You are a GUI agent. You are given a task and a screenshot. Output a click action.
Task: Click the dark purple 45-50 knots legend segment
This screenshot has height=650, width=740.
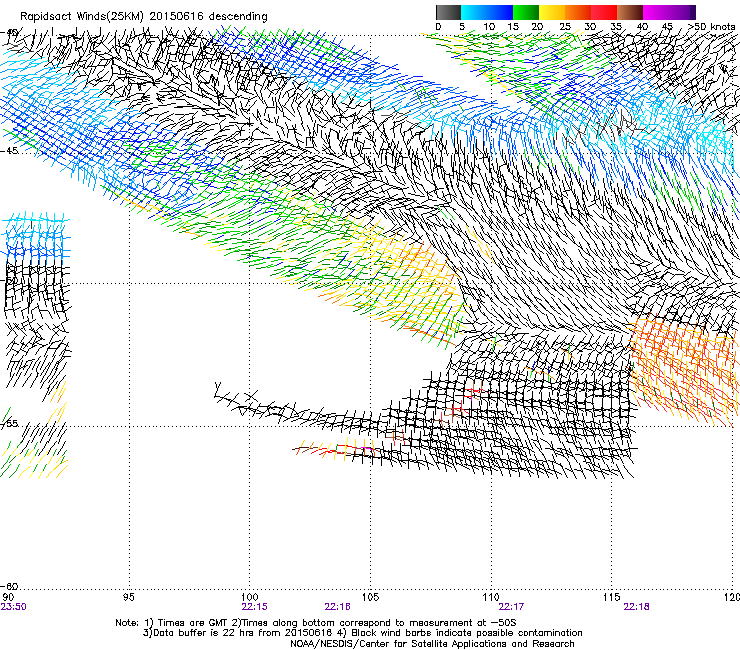click(682, 12)
